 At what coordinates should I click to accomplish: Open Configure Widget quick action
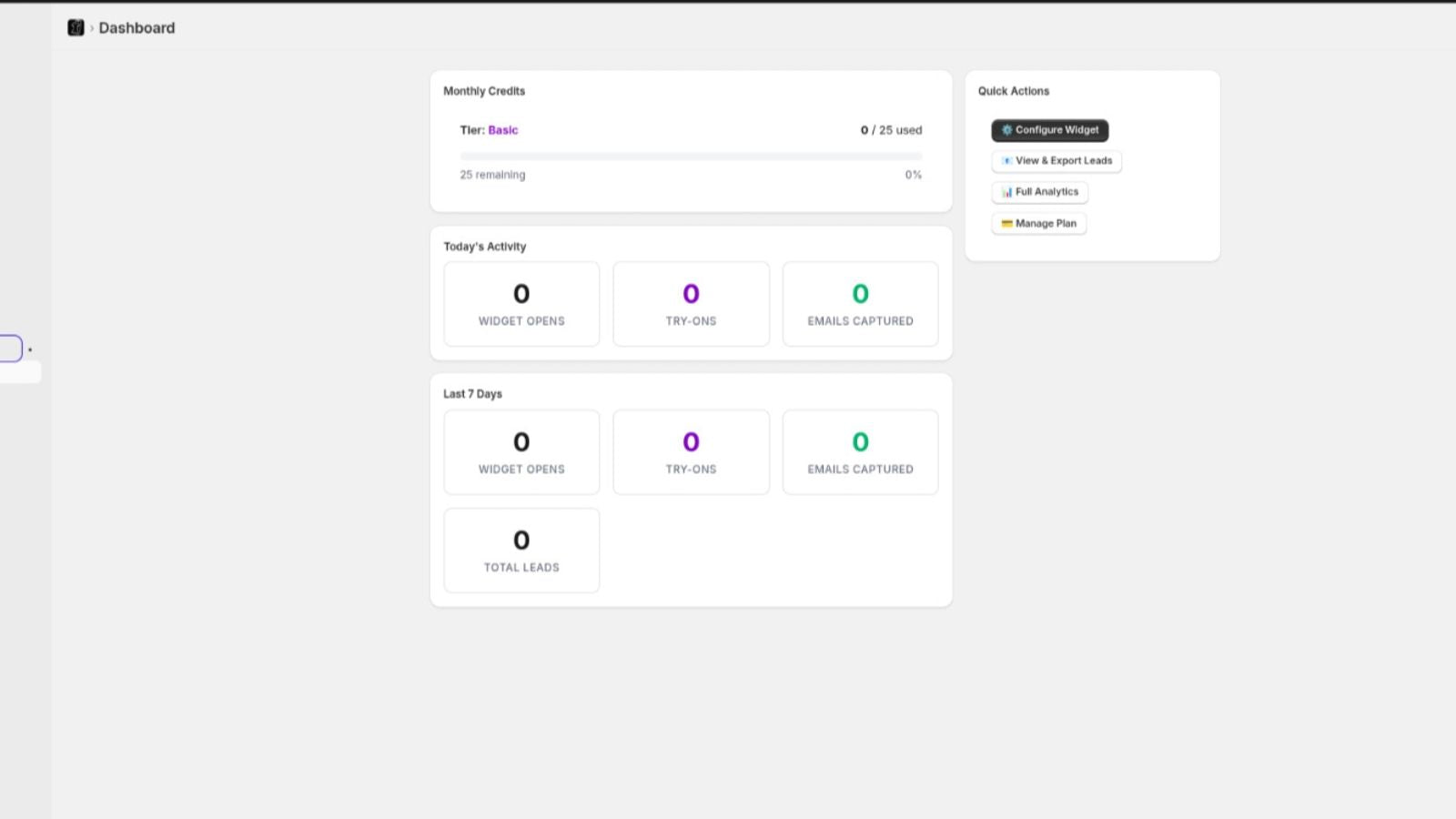tap(1050, 130)
